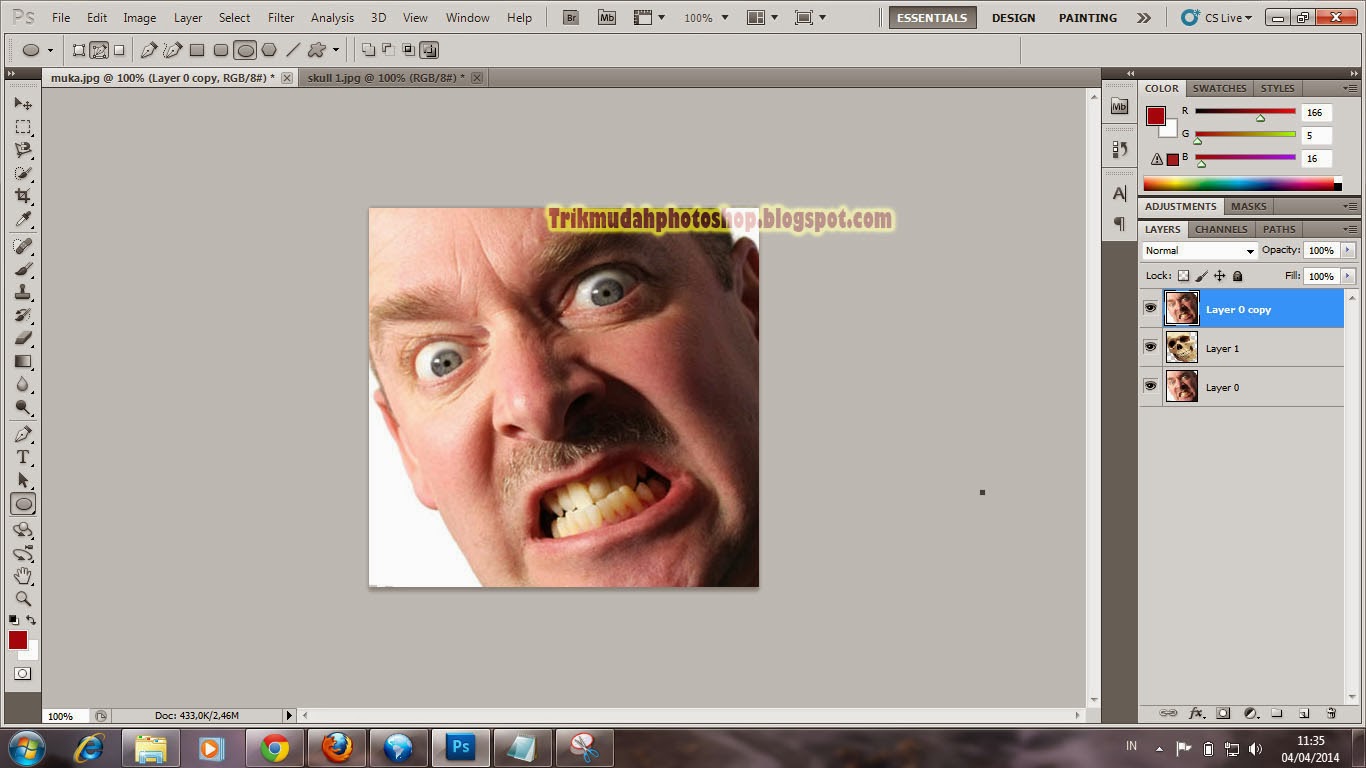Click the color spectrum ramp

(x=1242, y=184)
